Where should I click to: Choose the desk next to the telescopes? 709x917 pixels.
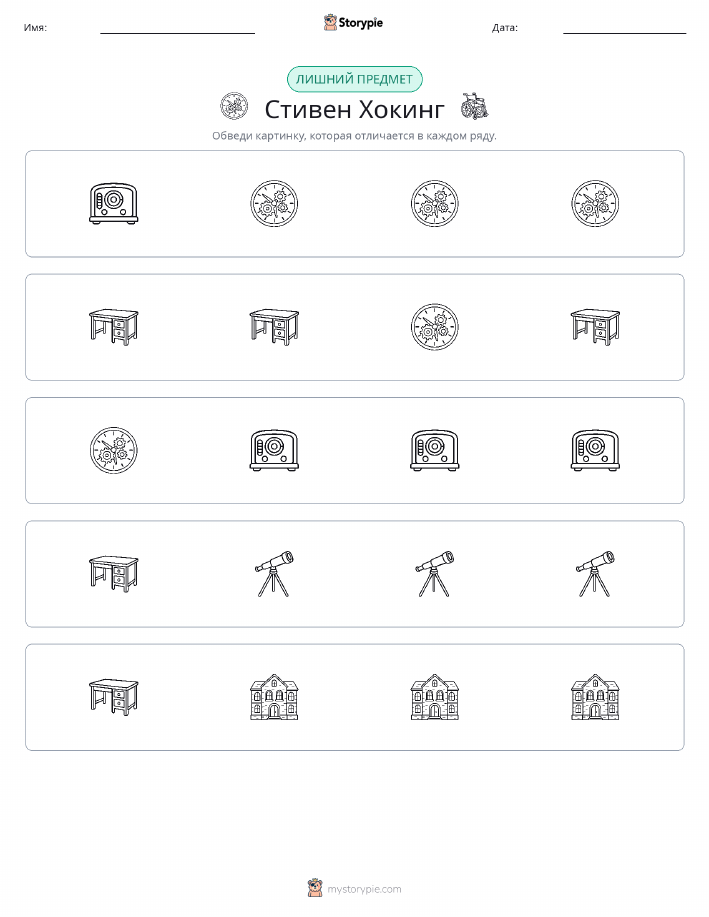tap(113, 574)
